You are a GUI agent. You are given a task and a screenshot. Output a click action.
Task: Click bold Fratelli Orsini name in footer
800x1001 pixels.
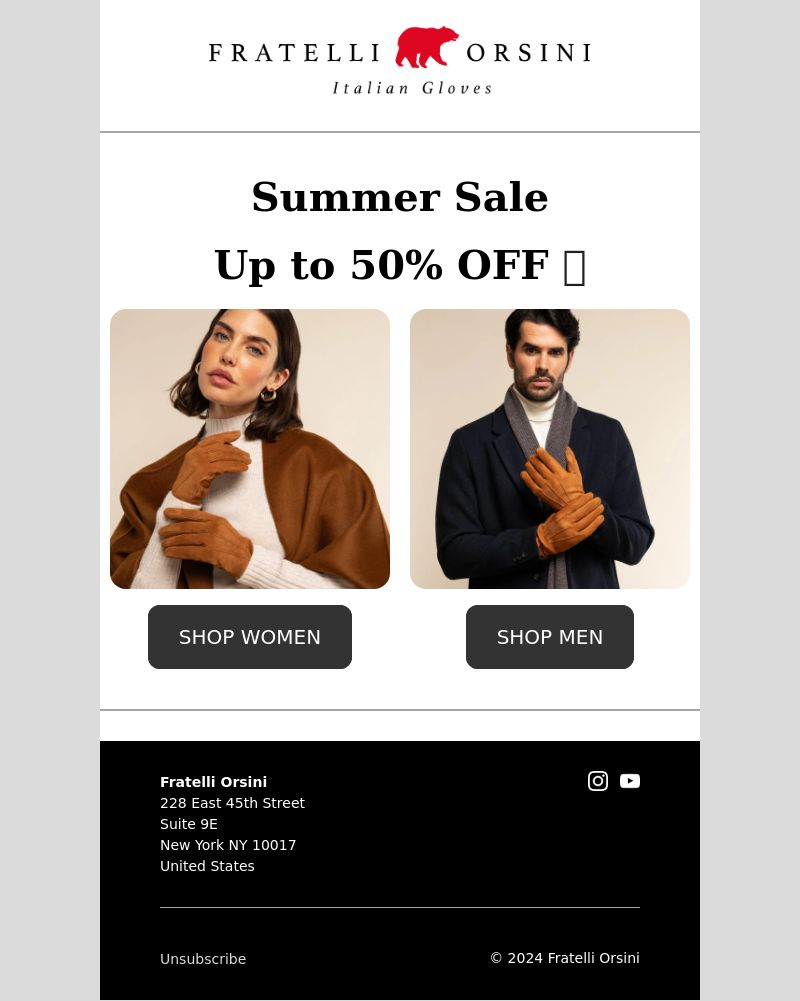[x=213, y=782]
